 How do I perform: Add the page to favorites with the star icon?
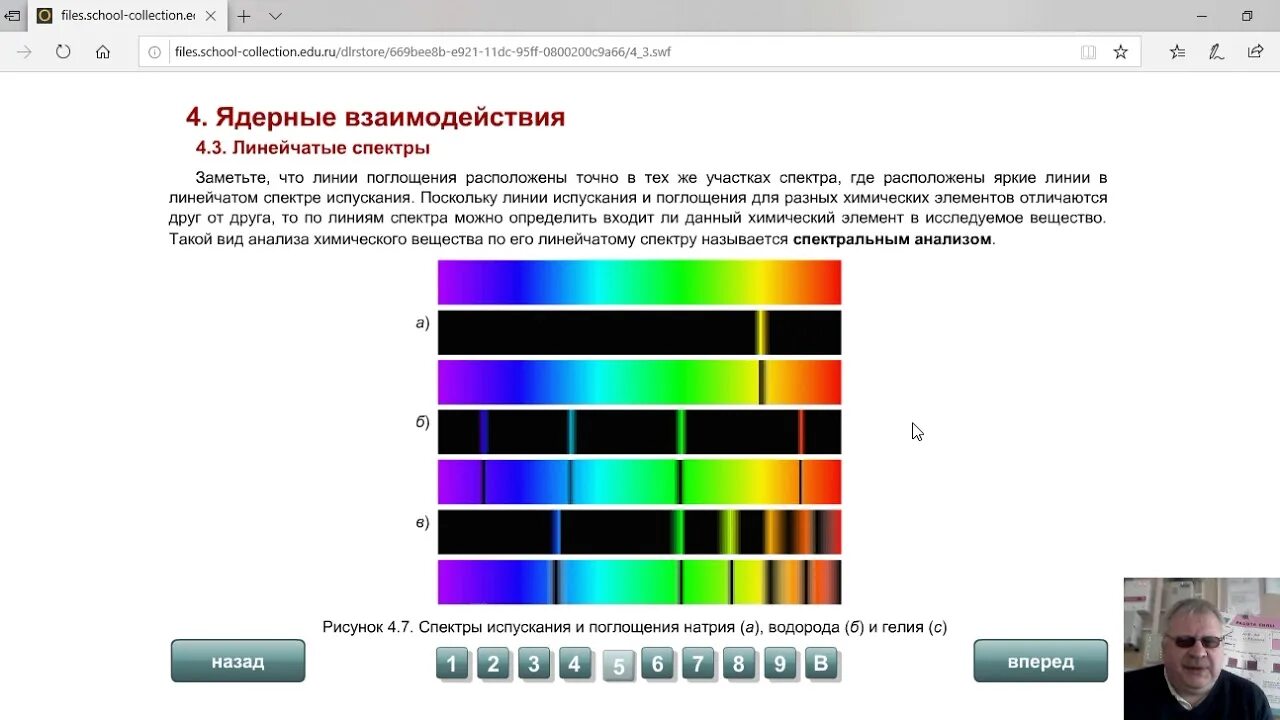(1120, 52)
